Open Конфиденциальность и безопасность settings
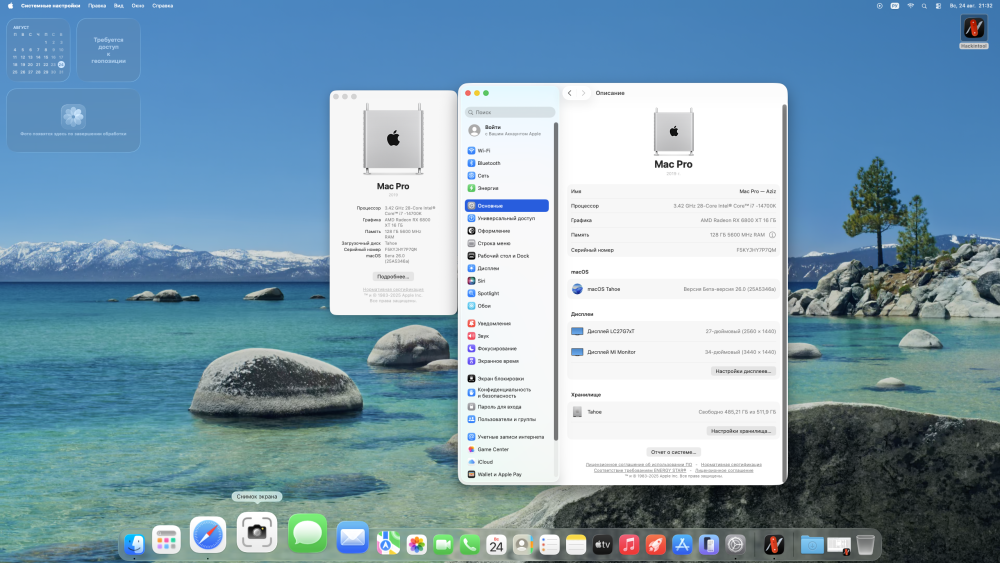Image resolution: width=1000 pixels, height=563 pixels. 507,393
